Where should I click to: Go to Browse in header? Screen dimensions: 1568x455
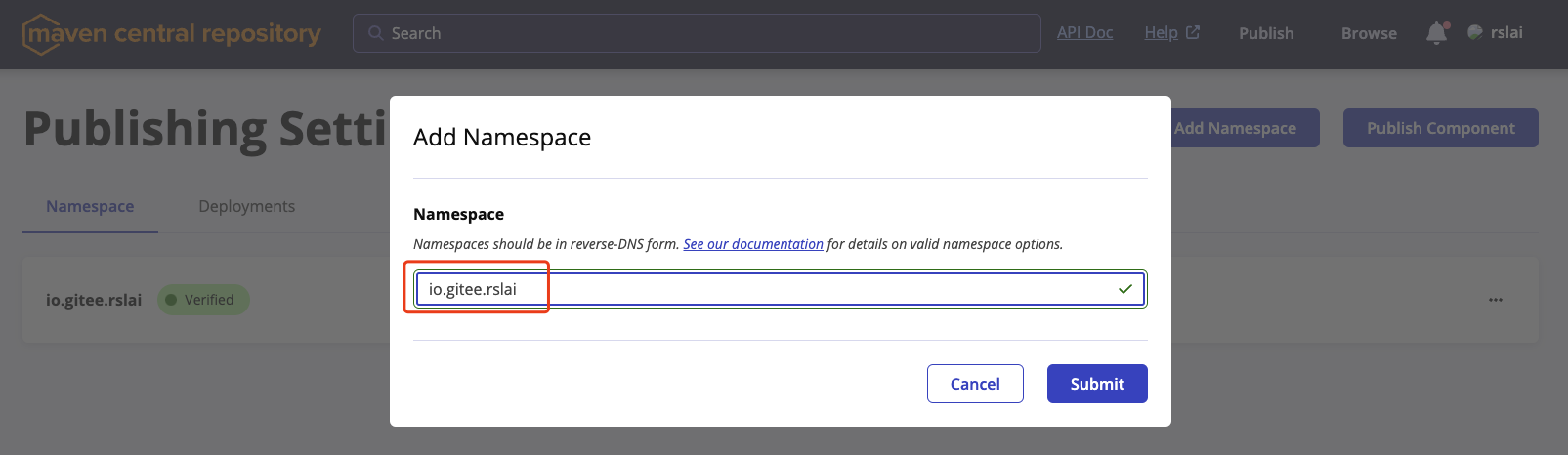pos(1369,33)
